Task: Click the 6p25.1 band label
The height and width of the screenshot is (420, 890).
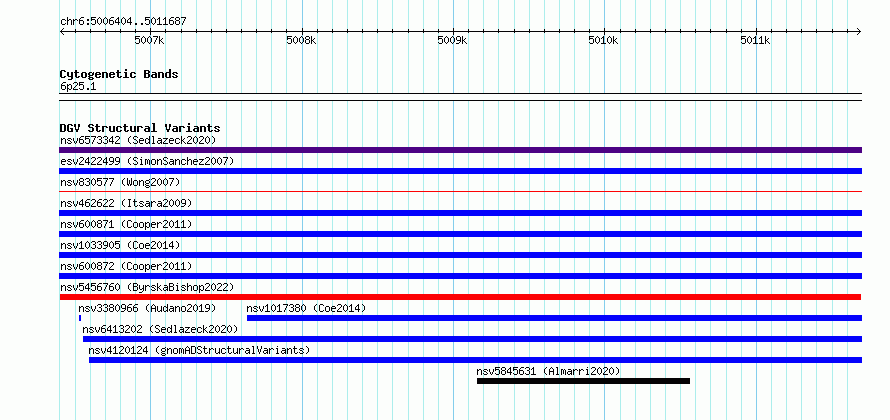Action: tap(78, 87)
